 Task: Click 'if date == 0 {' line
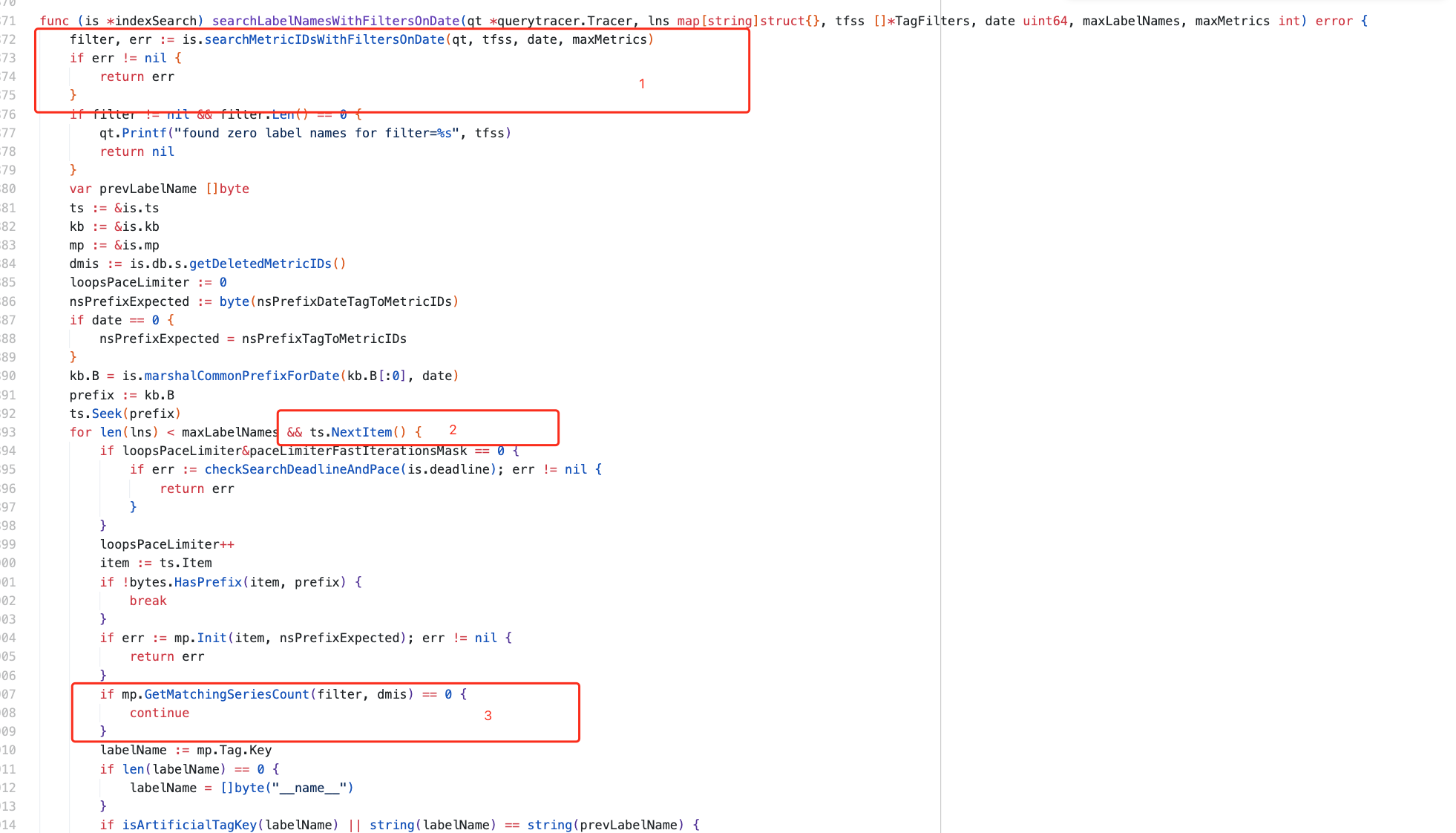point(122,320)
